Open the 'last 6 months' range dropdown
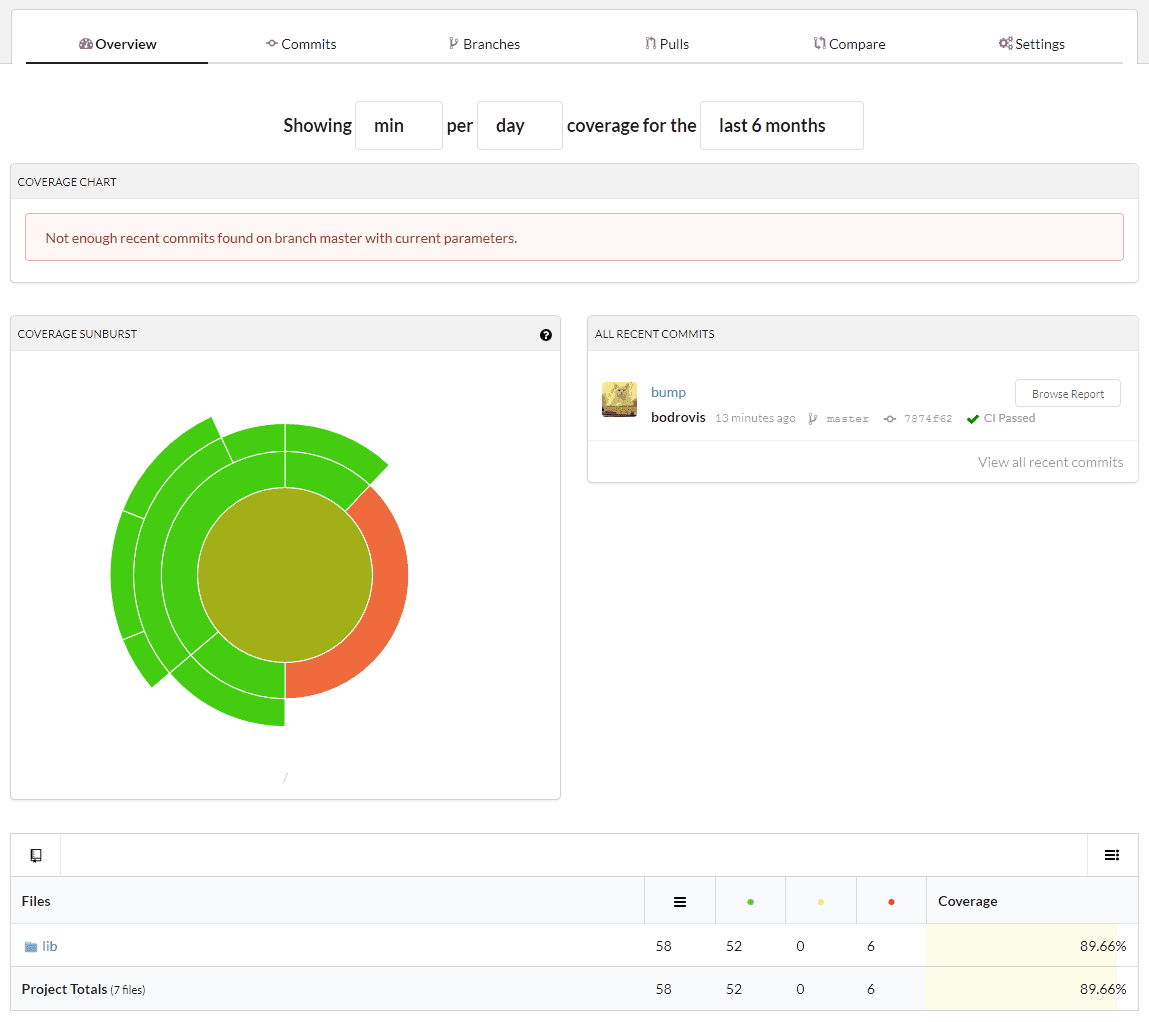Viewport: 1149px width, 1022px height. tap(781, 126)
